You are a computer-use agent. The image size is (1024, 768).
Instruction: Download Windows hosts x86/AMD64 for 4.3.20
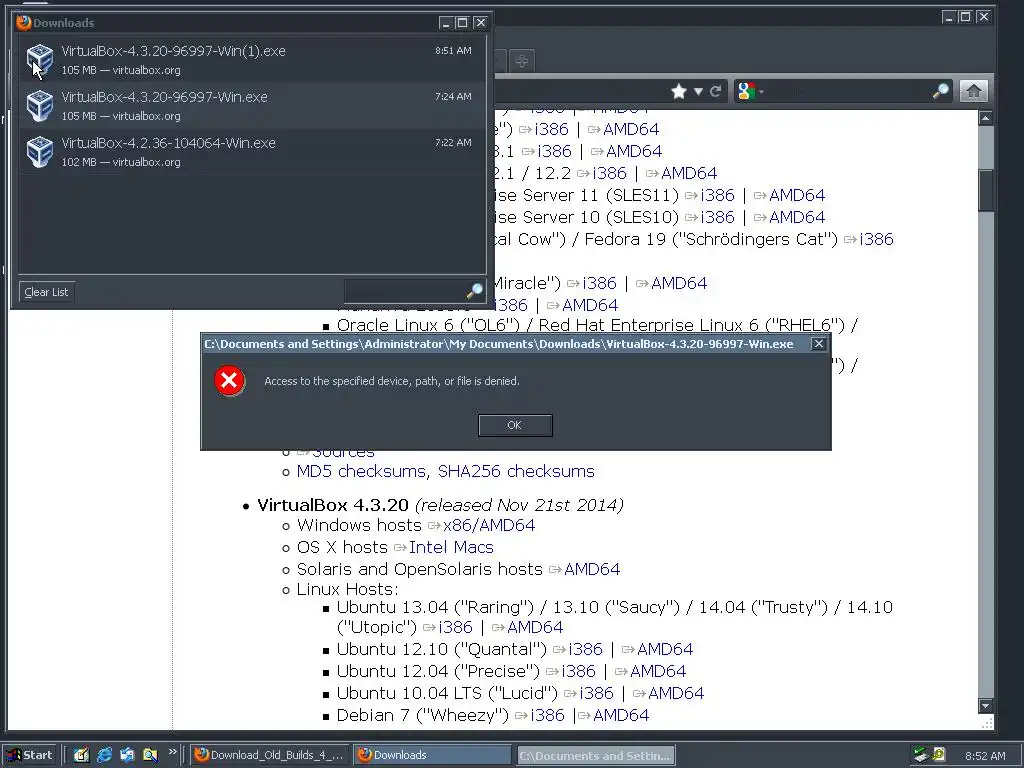488,525
